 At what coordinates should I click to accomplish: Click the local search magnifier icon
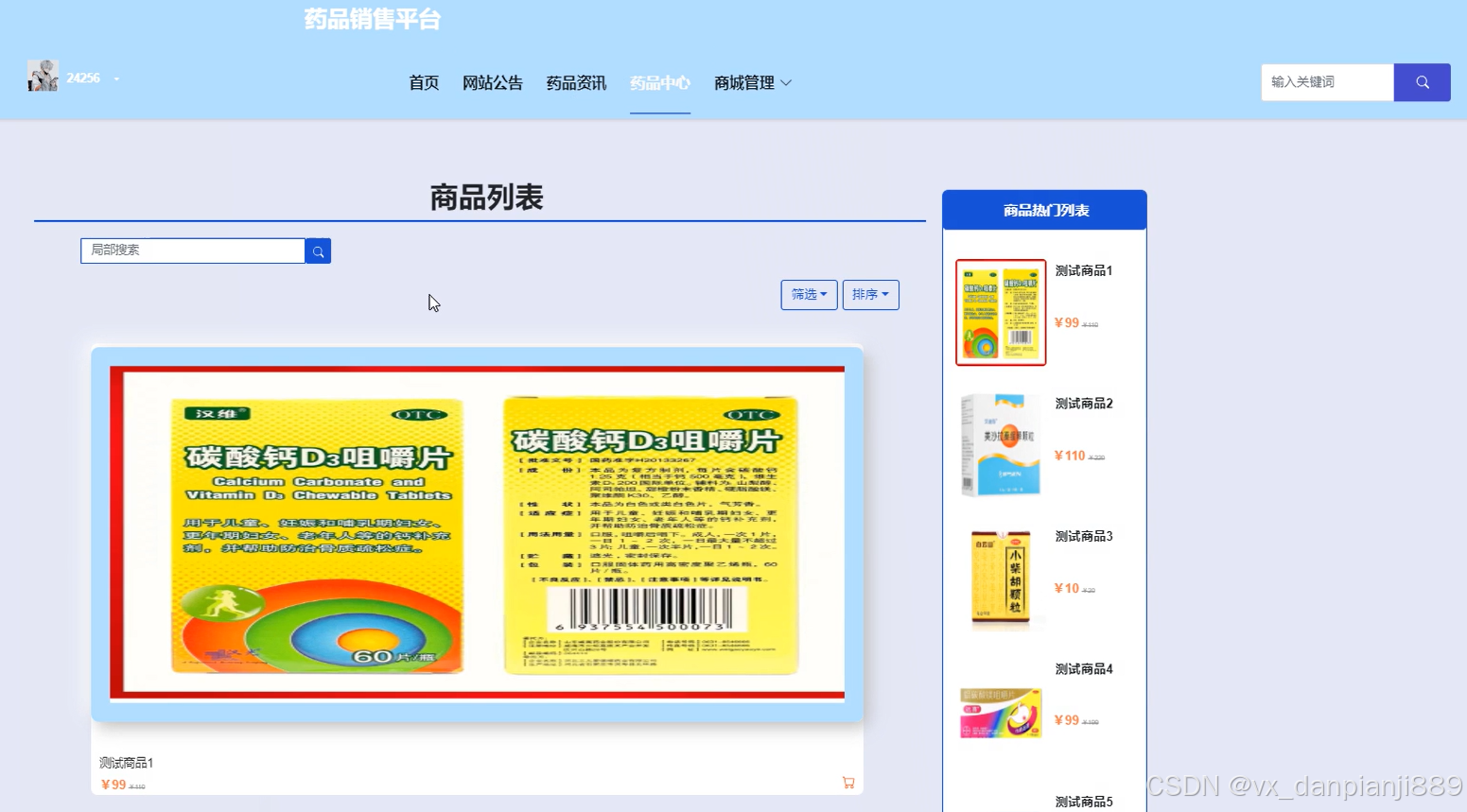coord(318,251)
